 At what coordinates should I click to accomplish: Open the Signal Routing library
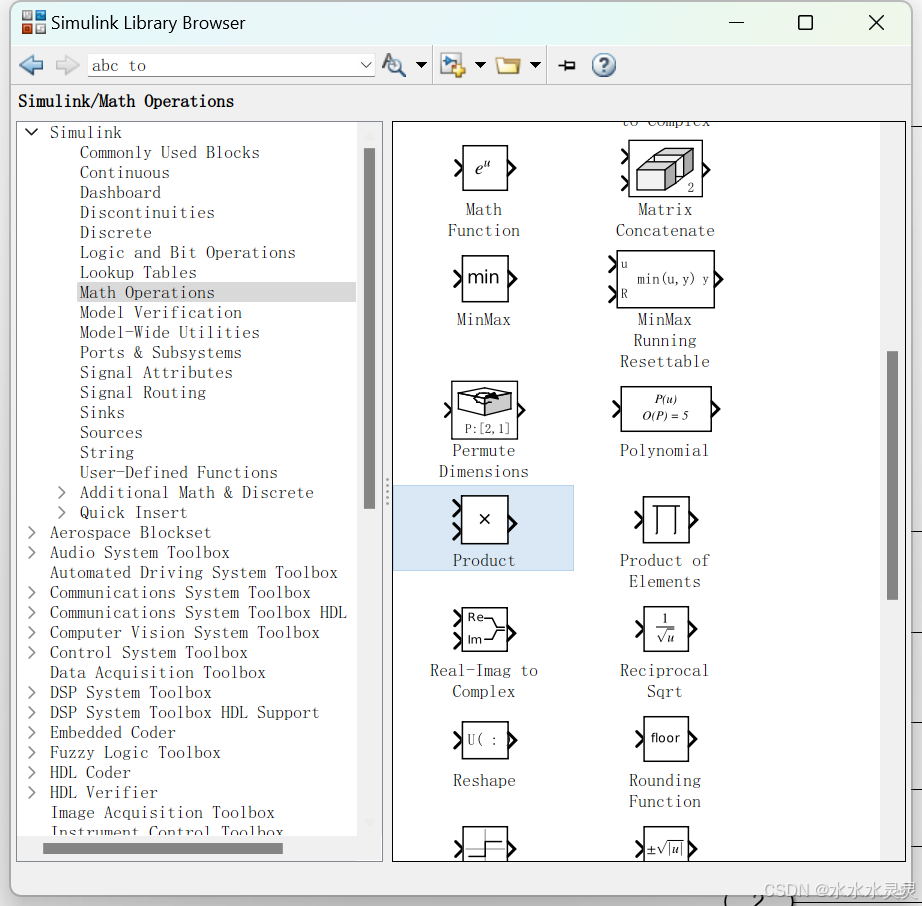[143, 392]
